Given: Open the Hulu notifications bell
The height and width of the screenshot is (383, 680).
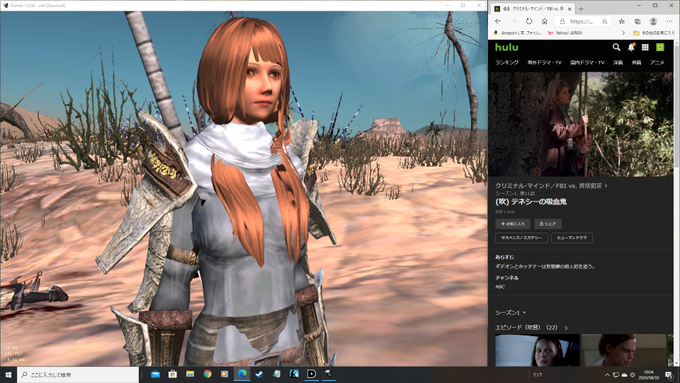Looking at the screenshot, I should point(631,47).
